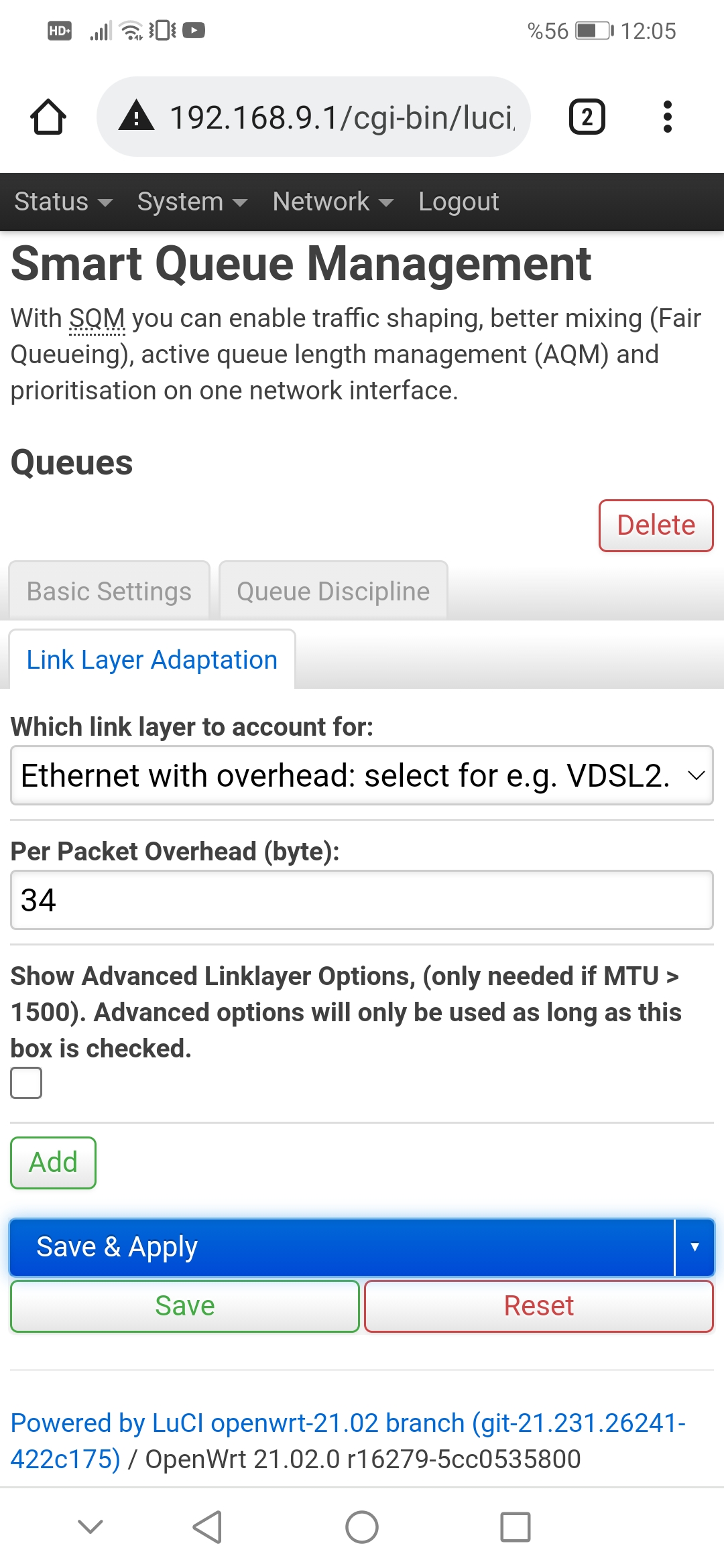The width and height of the screenshot is (724, 1568).
Task: Open the browser three-dot overflow menu
Action: point(667,117)
